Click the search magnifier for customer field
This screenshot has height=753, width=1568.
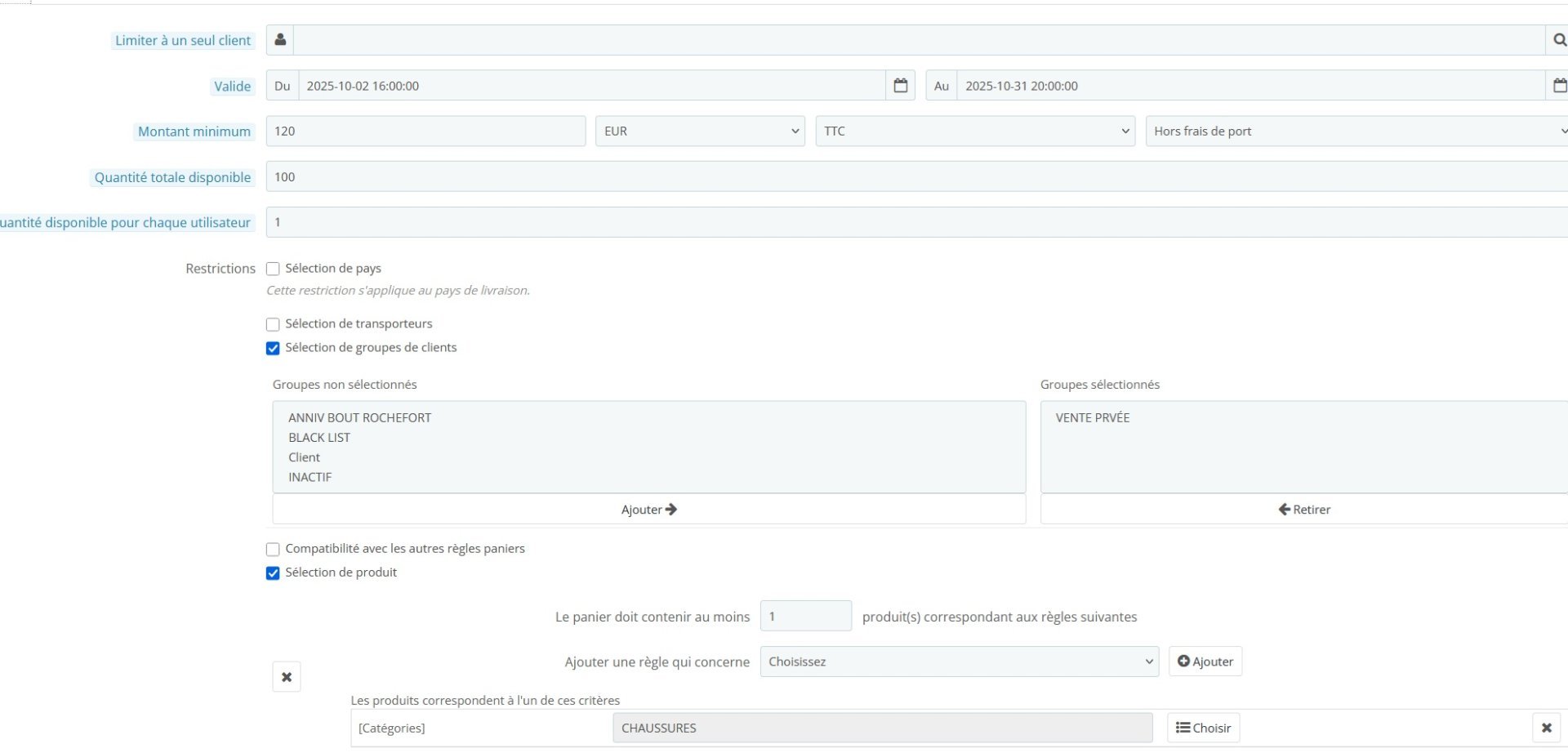[1558, 40]
